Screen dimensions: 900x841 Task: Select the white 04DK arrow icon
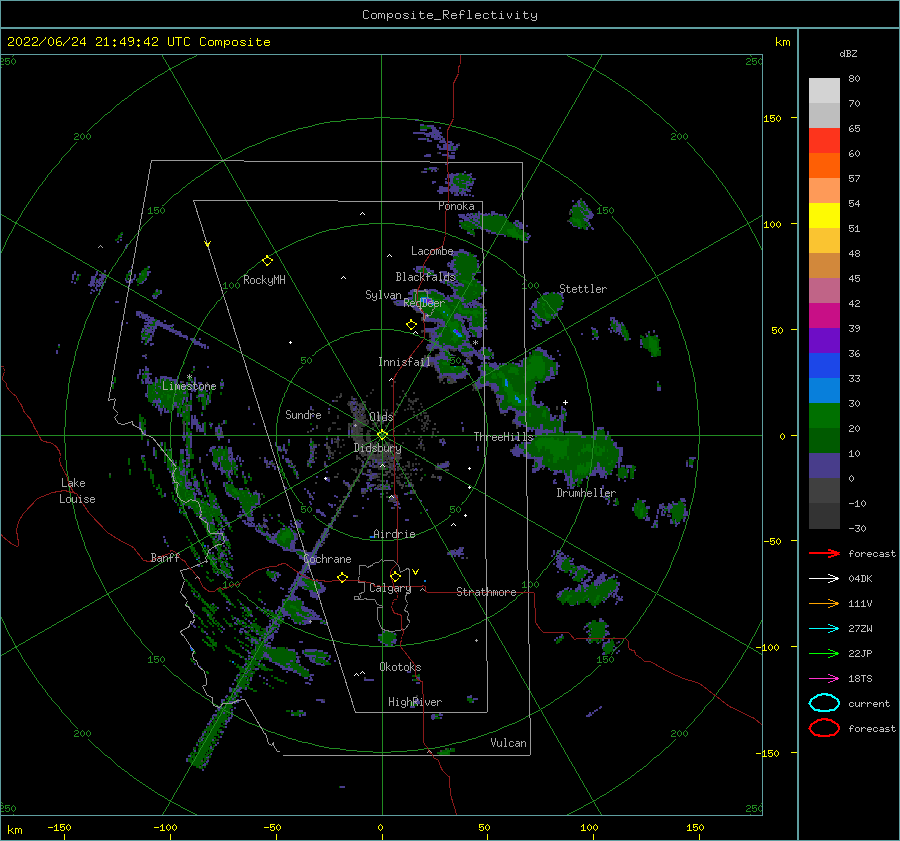click(824, 579)
